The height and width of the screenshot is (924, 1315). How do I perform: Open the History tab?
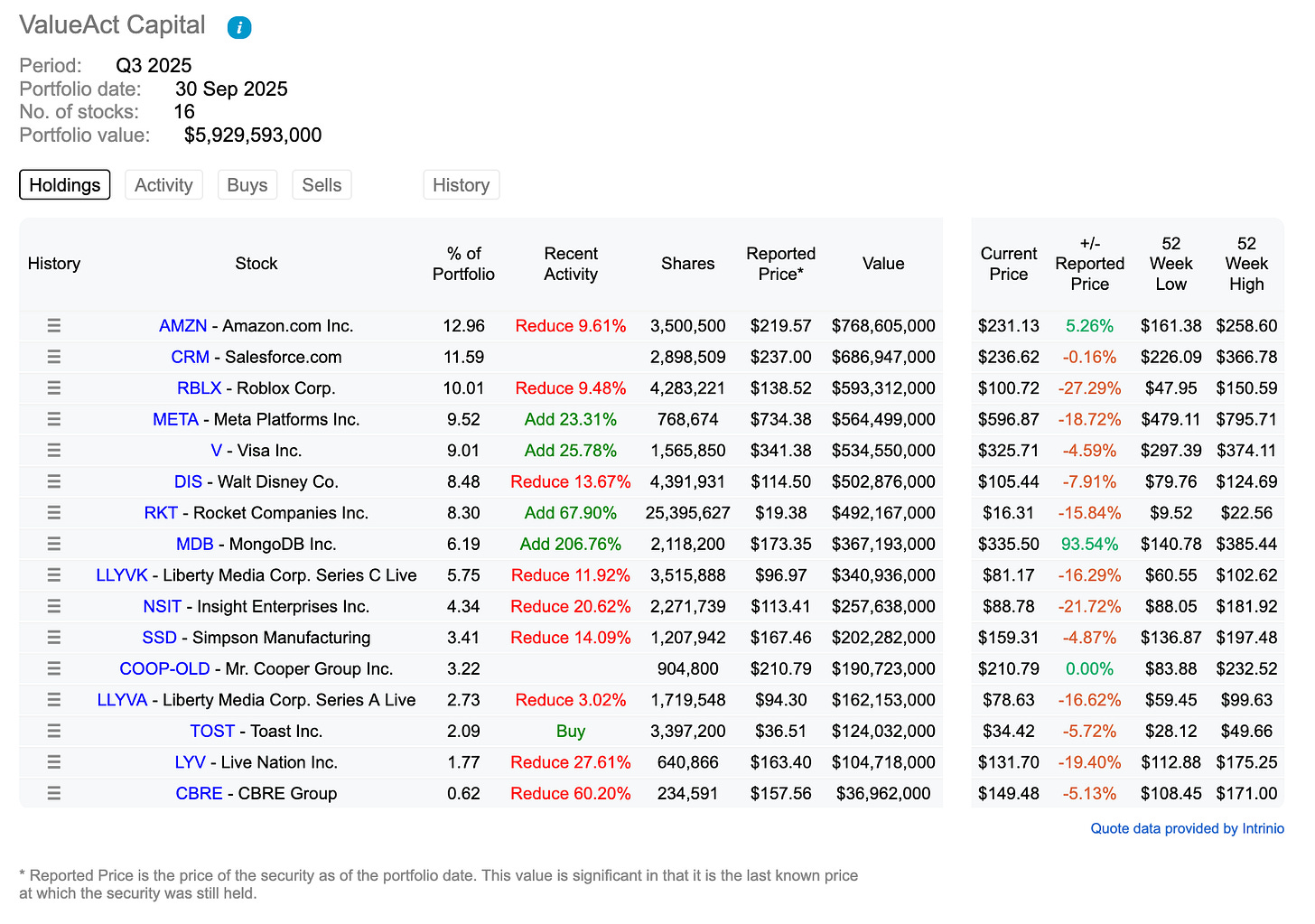[x=461, y=185]
